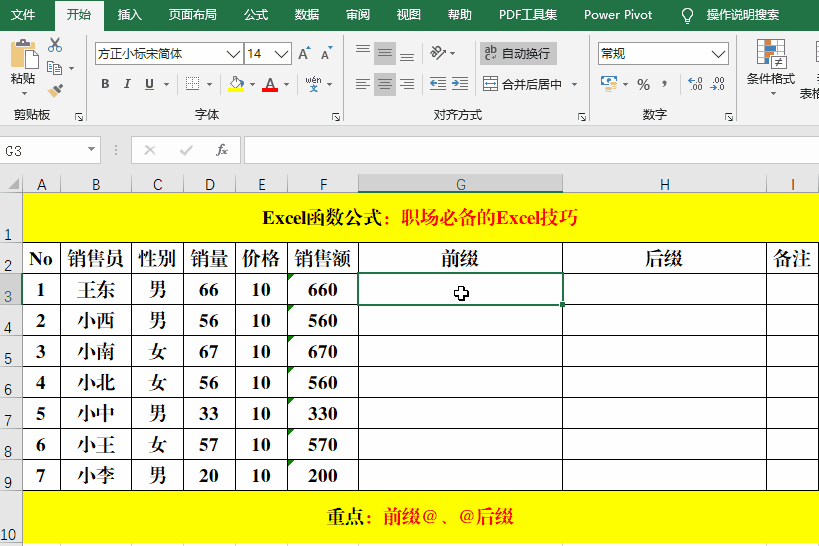The image size is (819, 546).
Task: Open the 常规 number format dropdown
Action: point(719,53)
